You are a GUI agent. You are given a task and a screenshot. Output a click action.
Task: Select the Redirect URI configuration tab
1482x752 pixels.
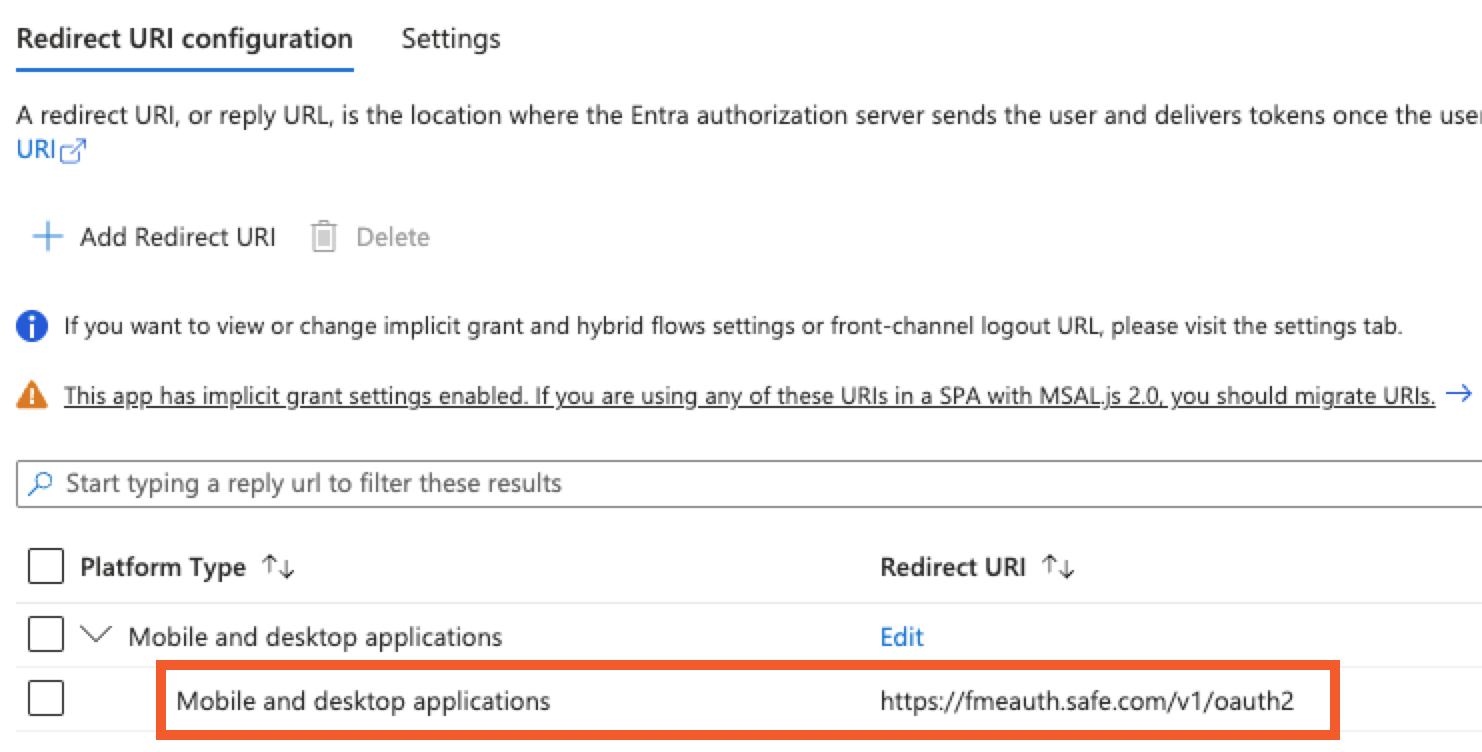[184, 39]
